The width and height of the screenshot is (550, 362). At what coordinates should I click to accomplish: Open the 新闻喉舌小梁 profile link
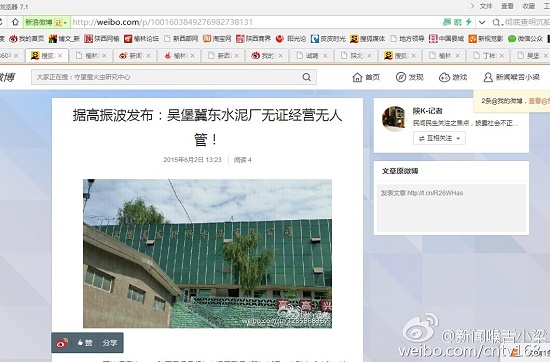(x=511, y=77)
